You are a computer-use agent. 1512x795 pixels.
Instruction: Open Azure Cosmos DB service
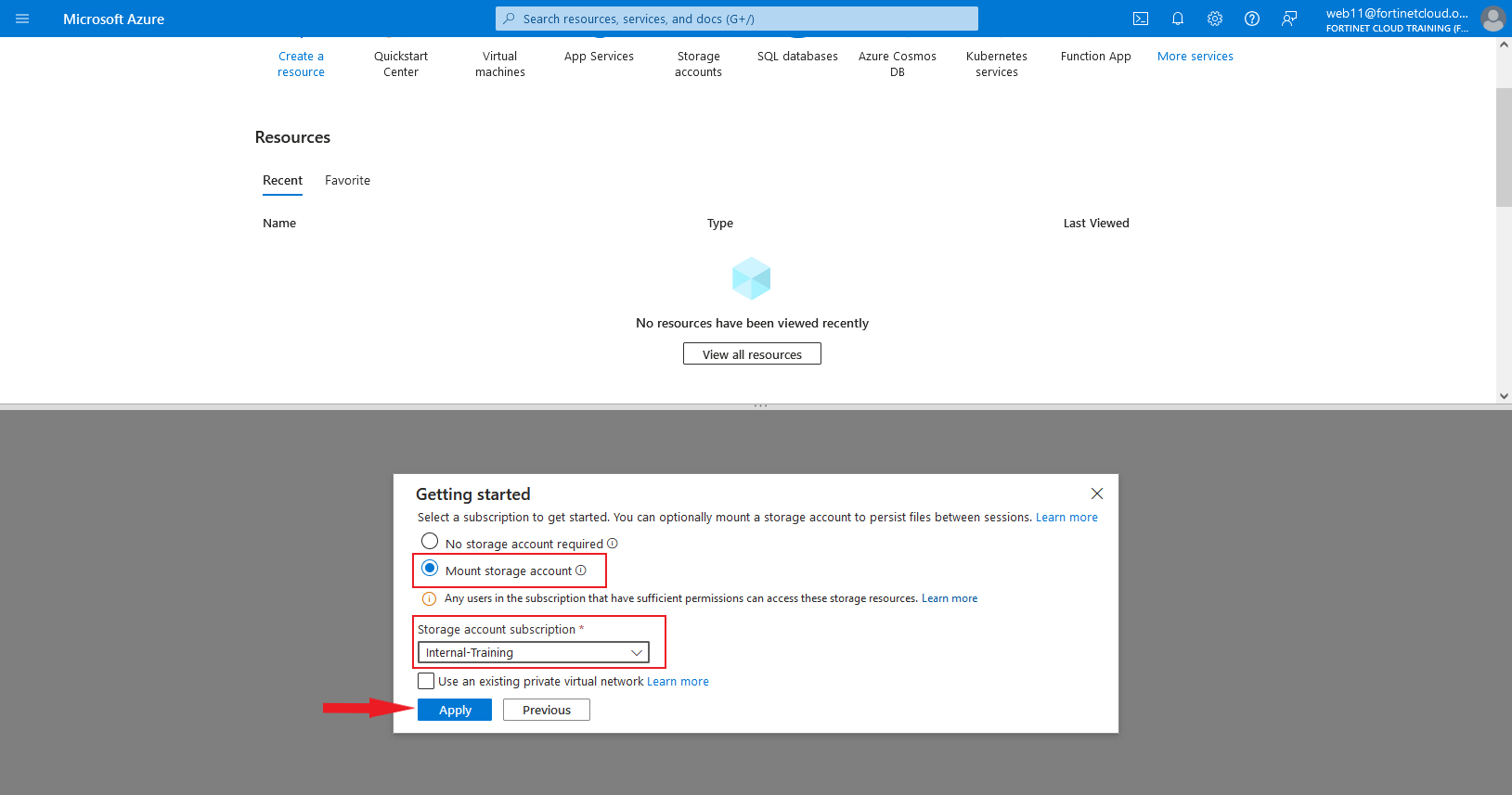click(x=898, y=64)
